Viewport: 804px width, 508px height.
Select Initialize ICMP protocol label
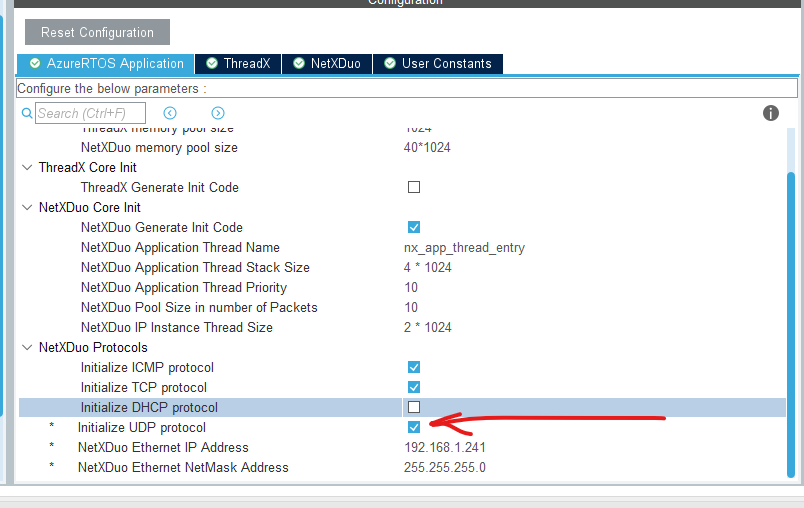(147, 368)
